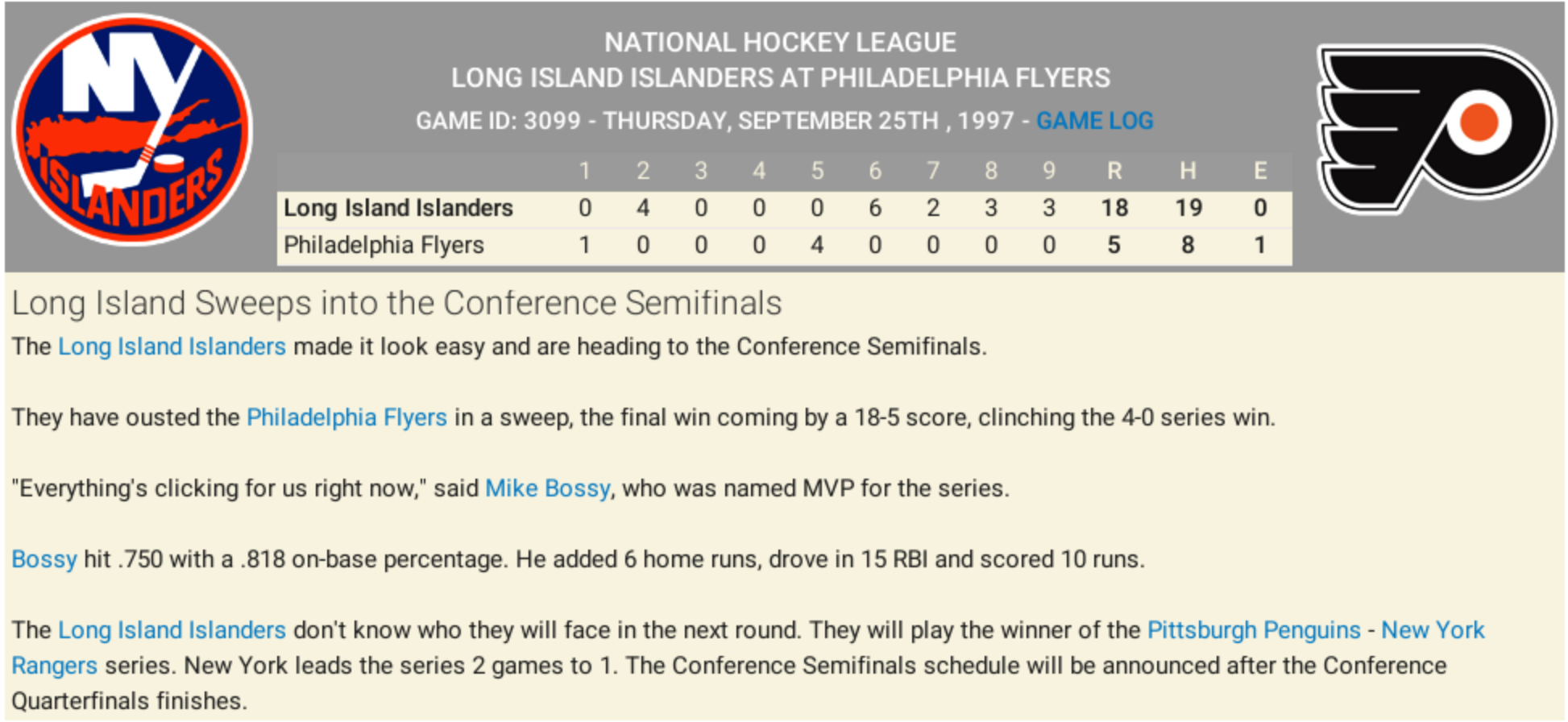Screen dimensions: 1568x722
Task: Click the Islanders hits total 19
Action: 1188,208
